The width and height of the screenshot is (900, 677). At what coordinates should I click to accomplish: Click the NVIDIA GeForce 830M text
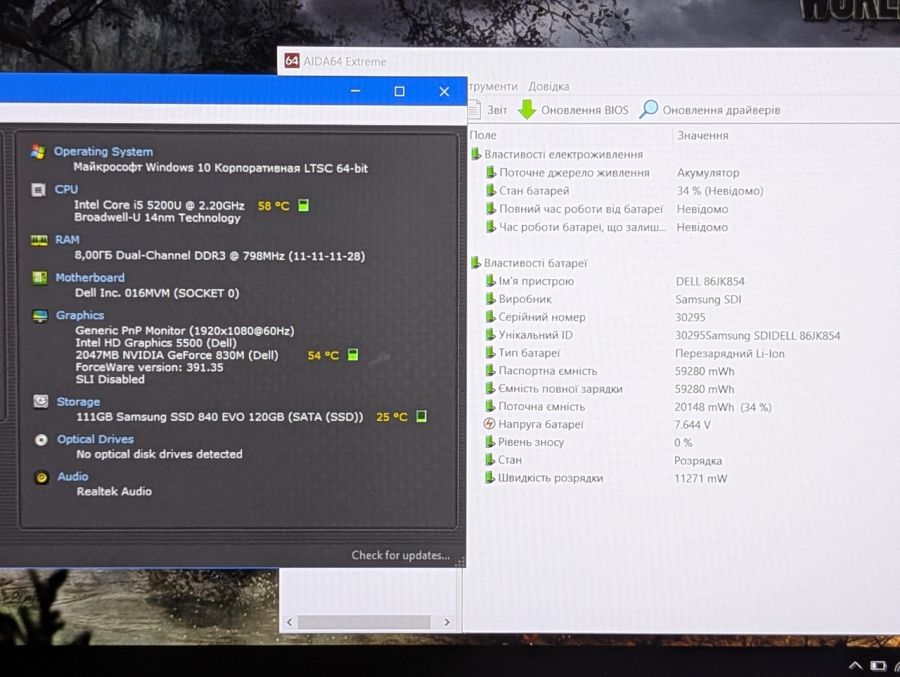(177, 355)
